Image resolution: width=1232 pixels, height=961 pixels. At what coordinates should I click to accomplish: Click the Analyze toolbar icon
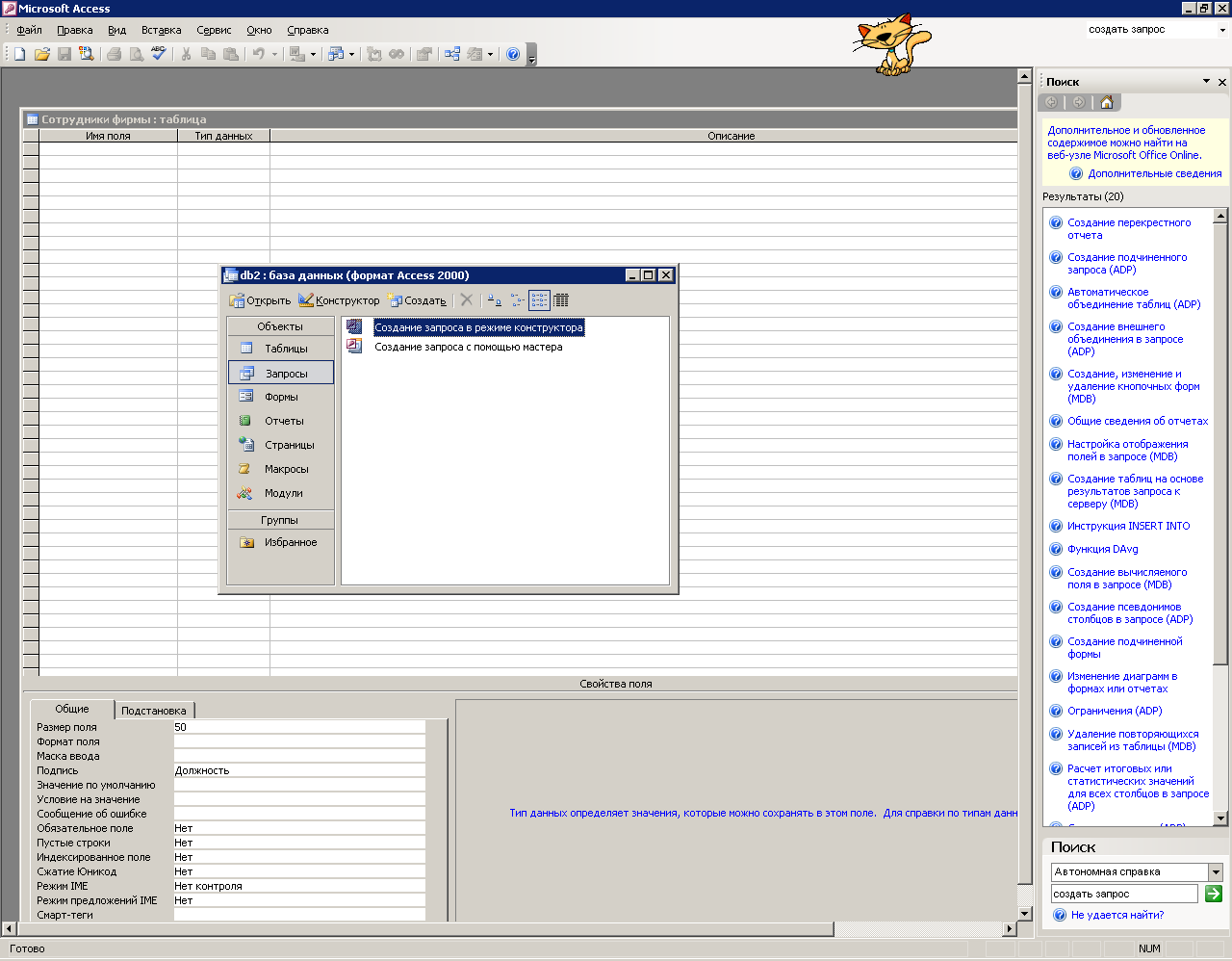pyautogui.click(x=335, y=54)
